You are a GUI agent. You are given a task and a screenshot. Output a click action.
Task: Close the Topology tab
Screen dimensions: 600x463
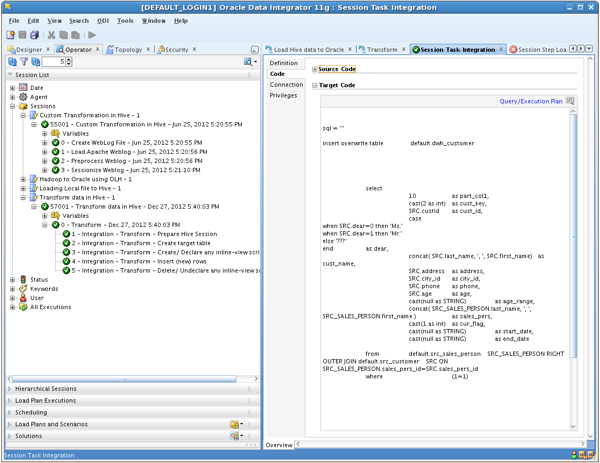tap(148, 49)
